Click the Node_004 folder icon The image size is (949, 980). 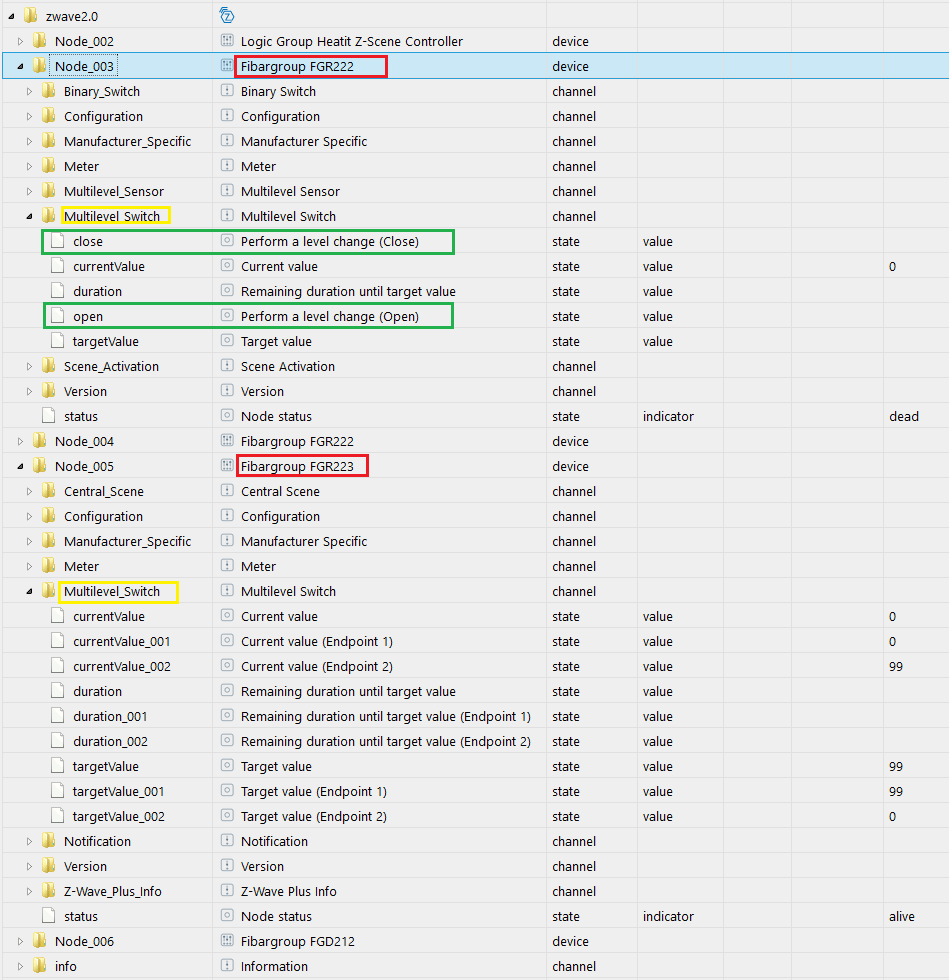[39, 441]
